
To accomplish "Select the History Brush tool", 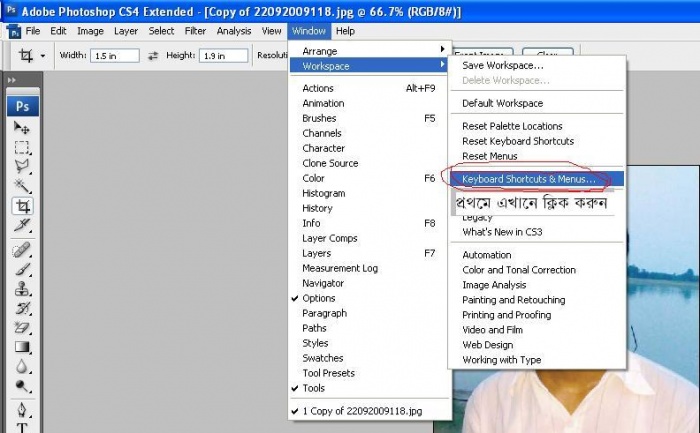I will [22, 308].
